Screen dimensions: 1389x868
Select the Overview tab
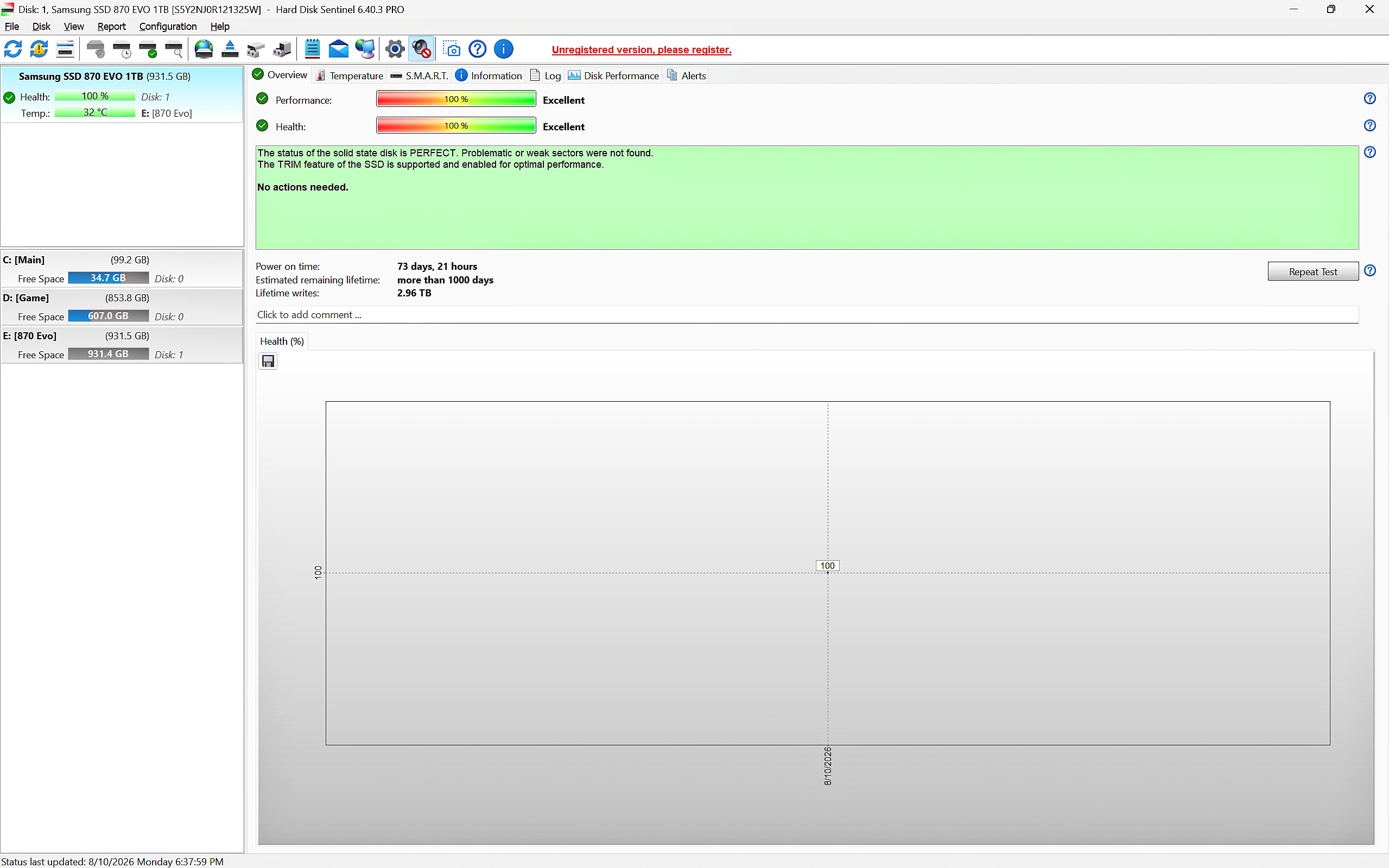(x=281, y=75)
